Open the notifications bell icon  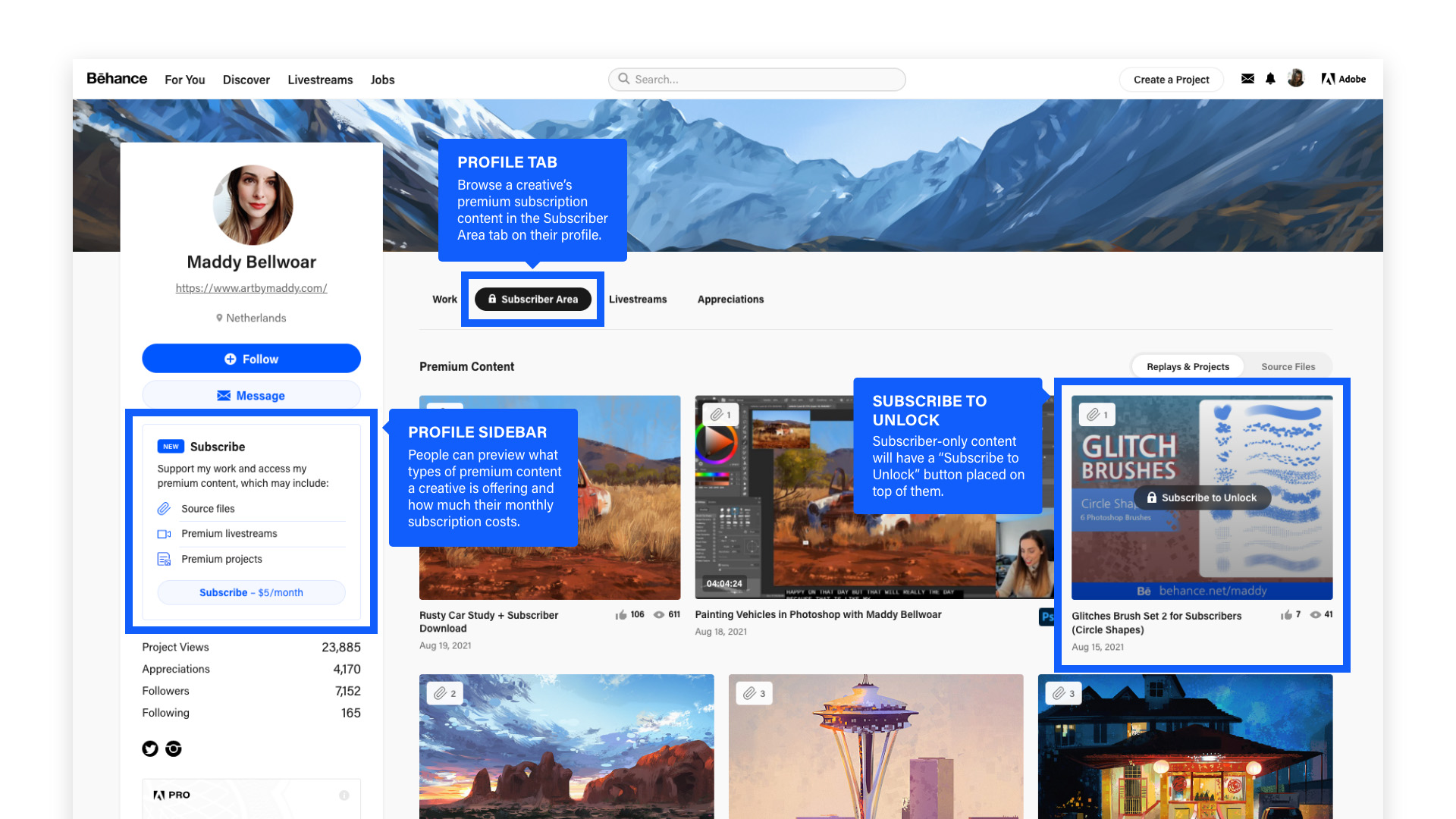[1270, 79]
